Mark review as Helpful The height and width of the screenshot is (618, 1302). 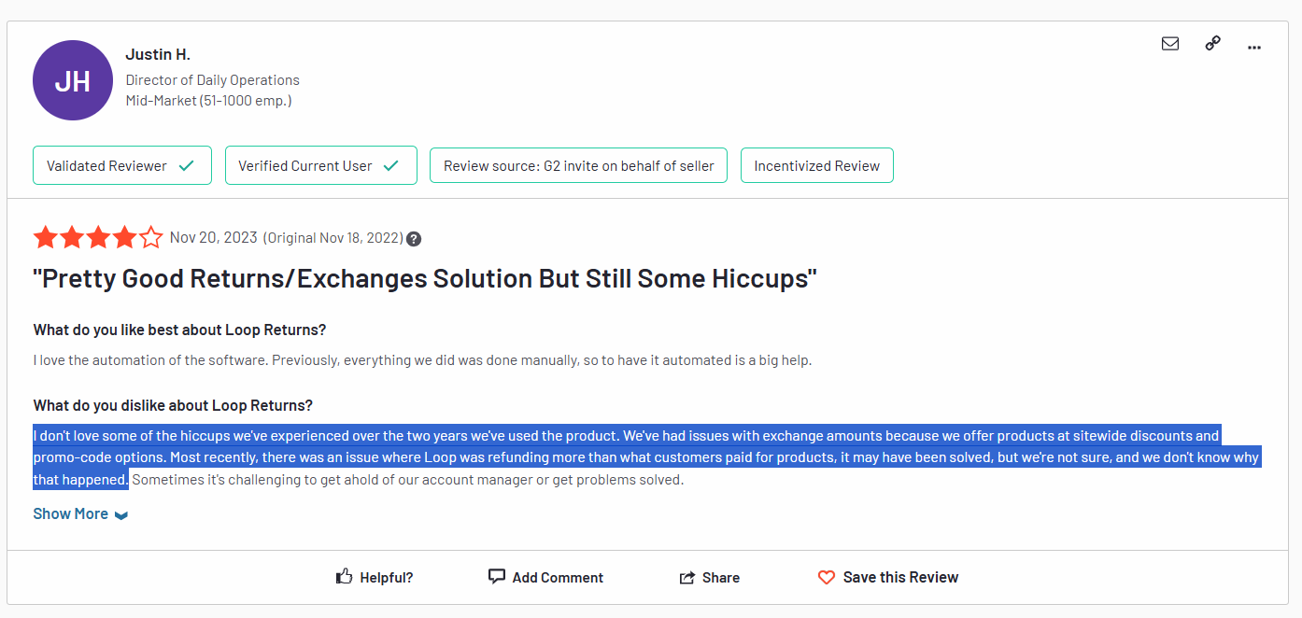click(374, 577)
